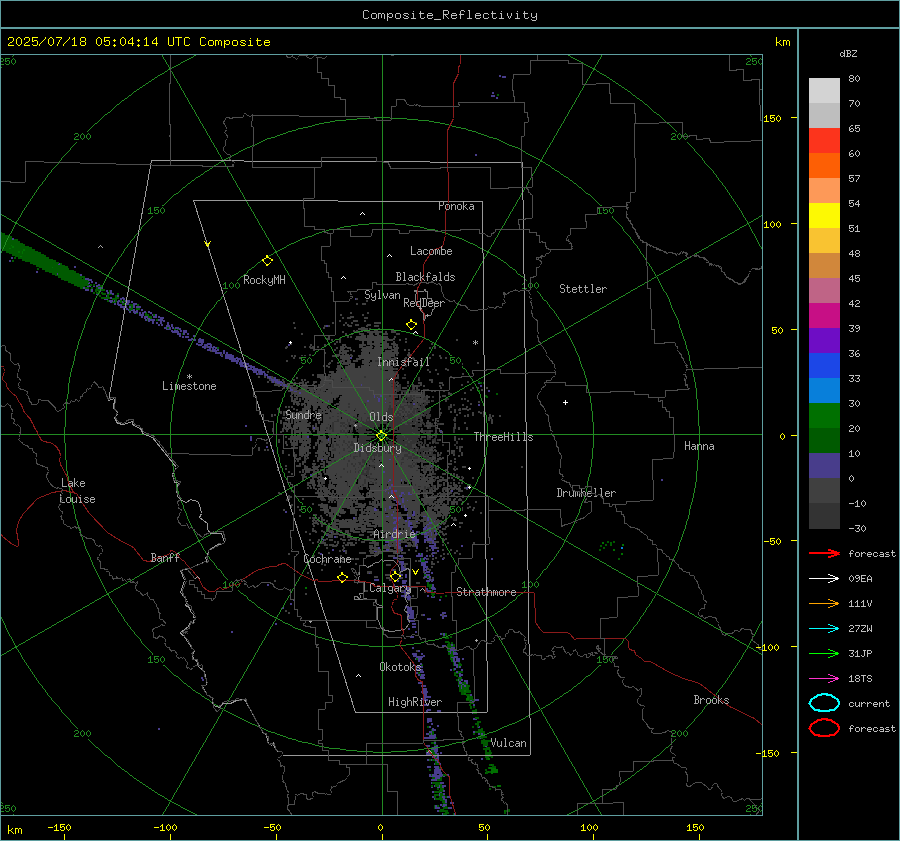Click the Ponoka label
900x841 pixels.
click(x=456, y=206)
